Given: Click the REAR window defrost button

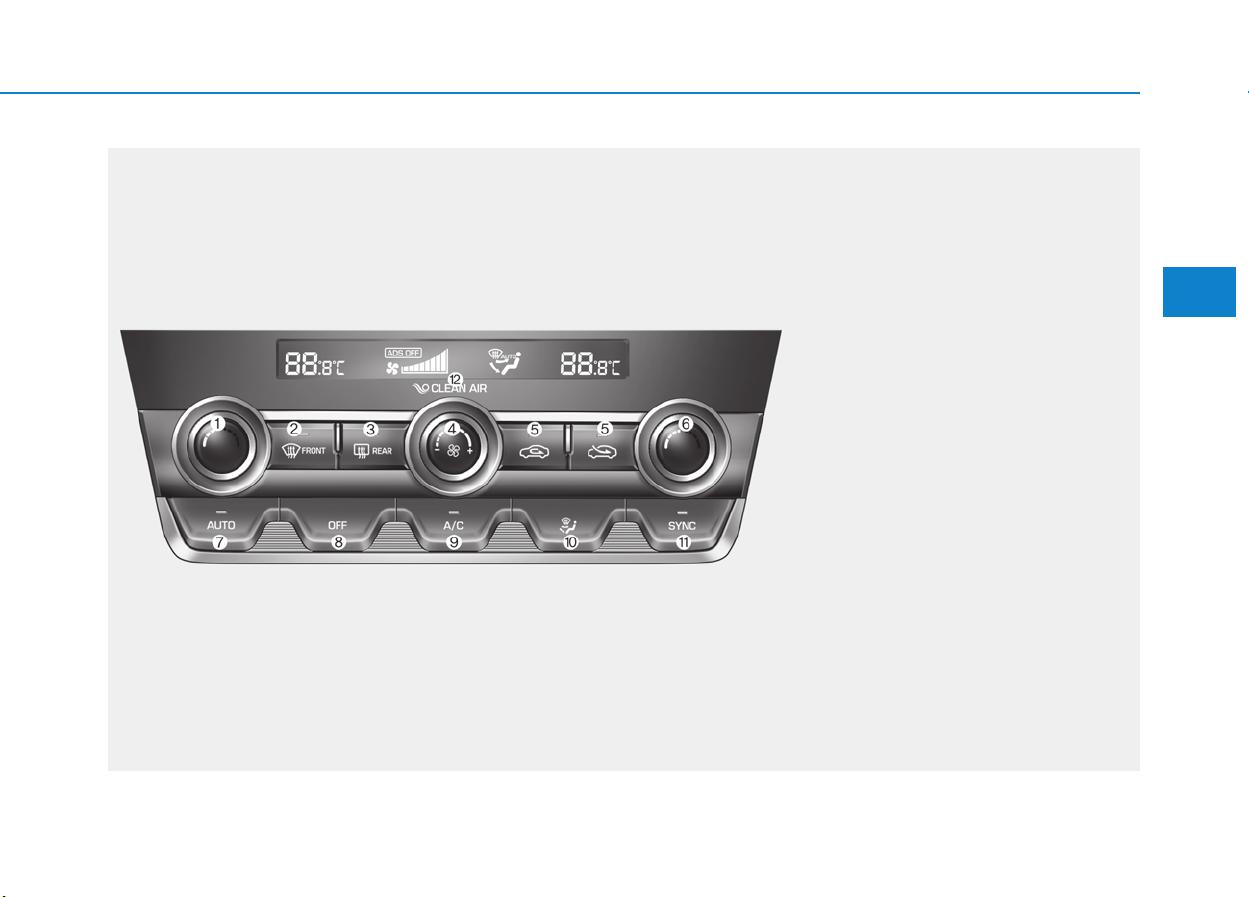Looking at the screenshot, I should tap(371, 444).
